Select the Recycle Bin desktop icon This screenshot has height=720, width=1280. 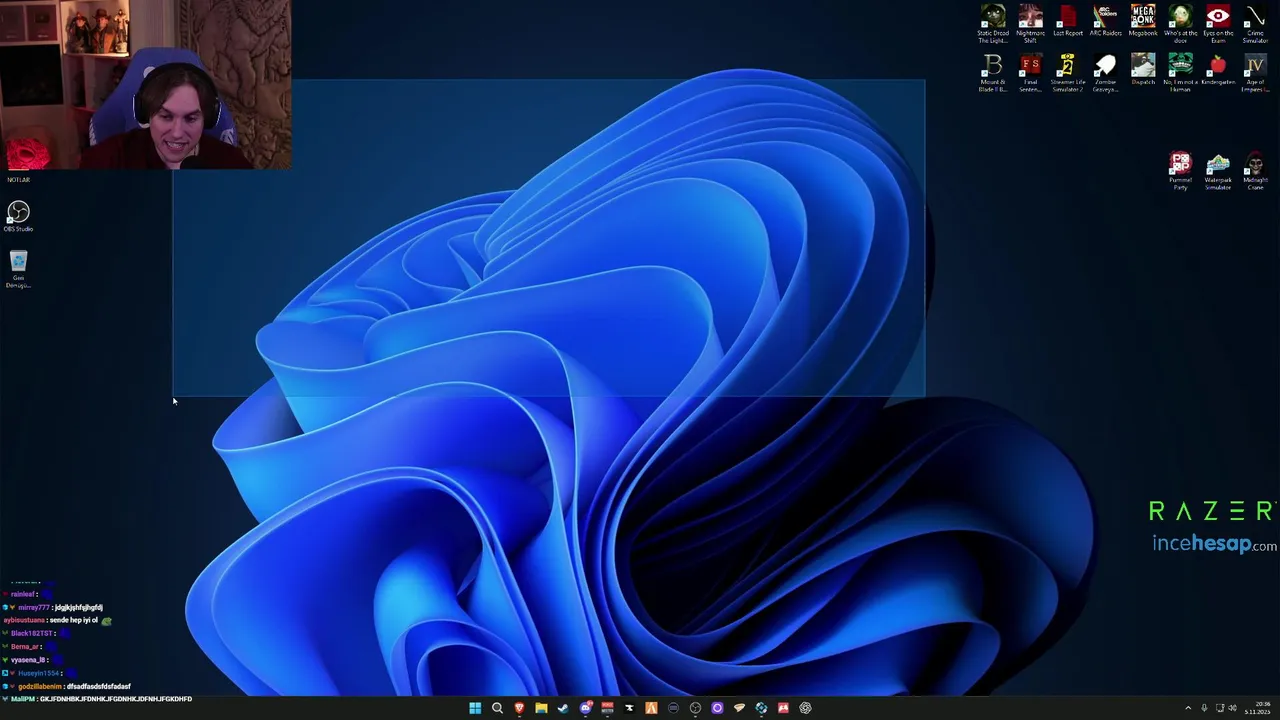point(18,269)
